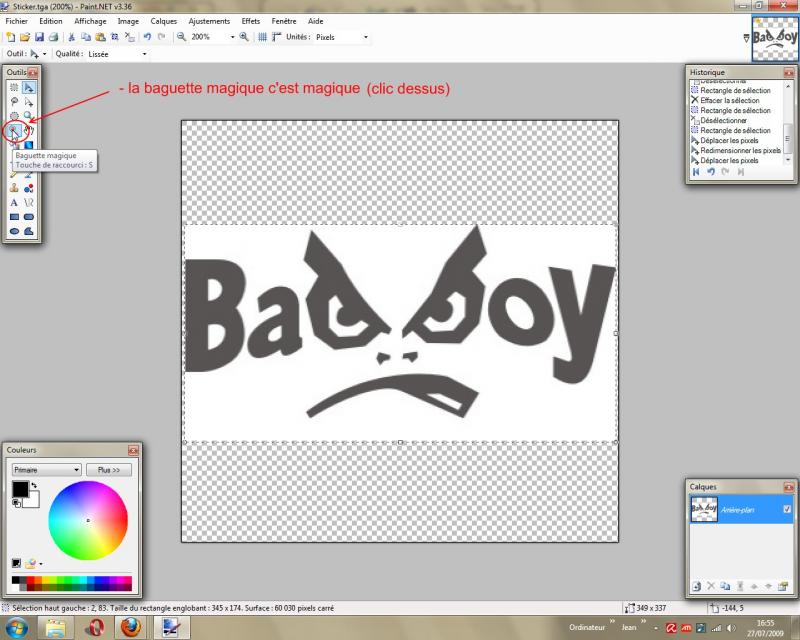Image resolution: width=800 pixels, height=640 pixels.
Task: Select the Rectangle Select tool in Outils
Action: click(x=14, y=88)
